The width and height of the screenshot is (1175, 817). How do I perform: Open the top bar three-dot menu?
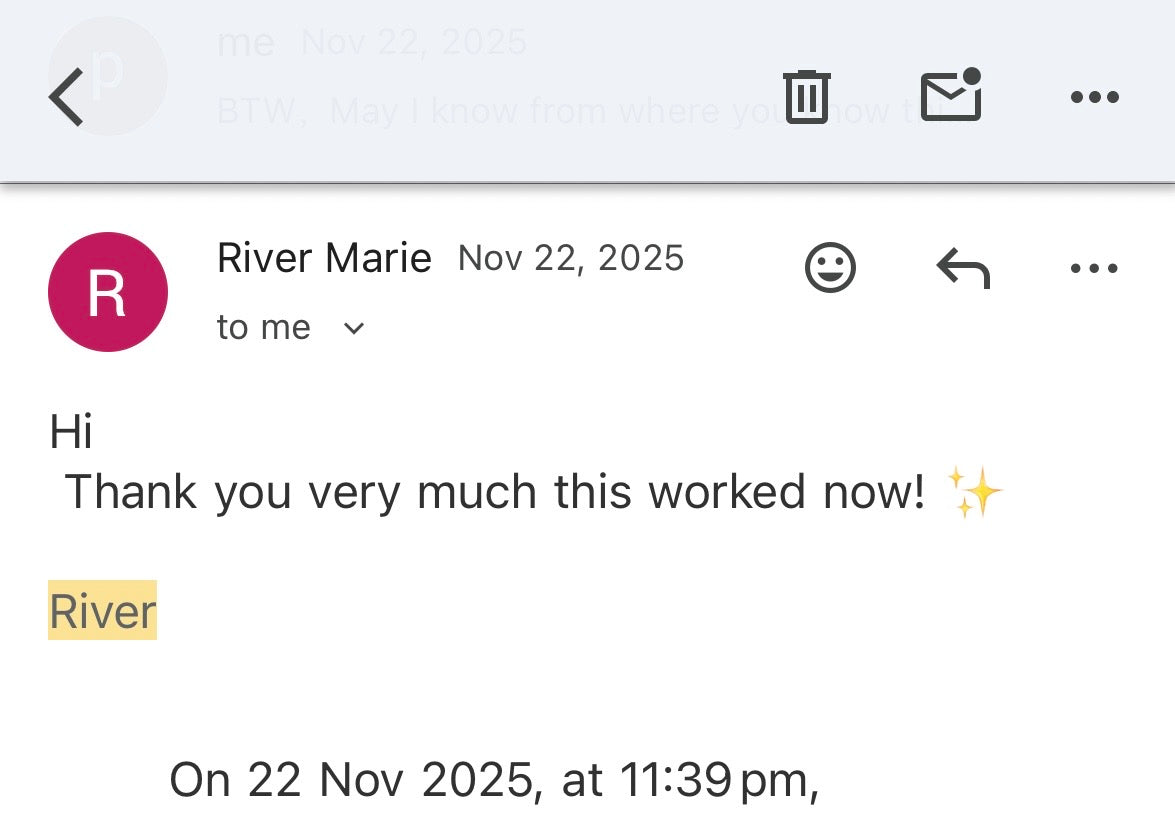click(1094, 97)
